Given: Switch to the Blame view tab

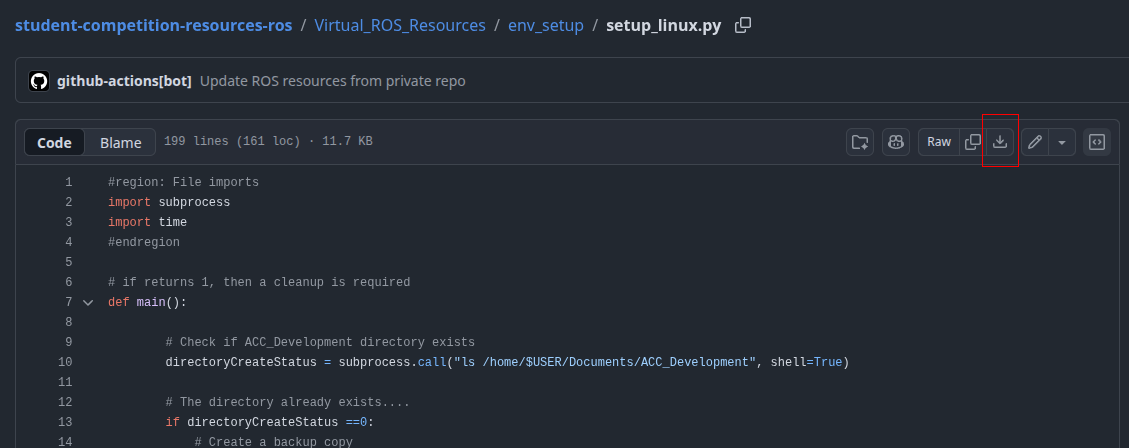Looking at the screenshot, I should [120, 143].
